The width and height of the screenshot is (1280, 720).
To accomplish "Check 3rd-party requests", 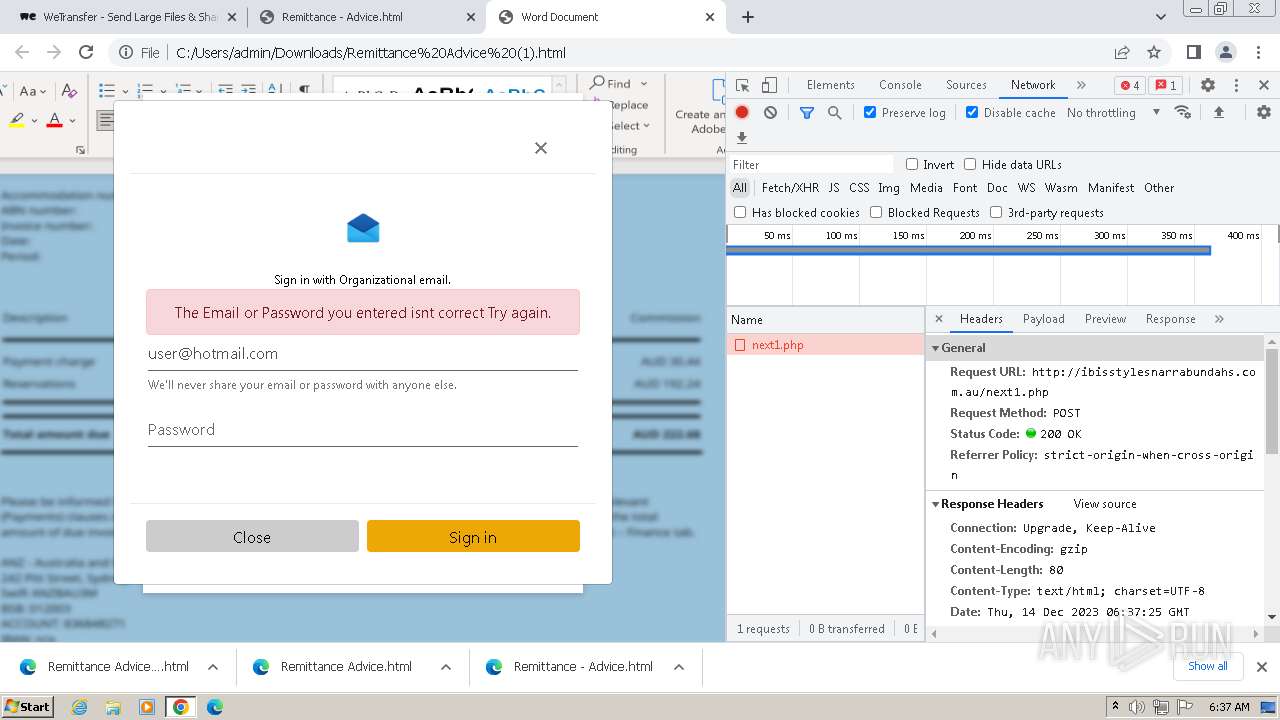I will coord(996,212).
